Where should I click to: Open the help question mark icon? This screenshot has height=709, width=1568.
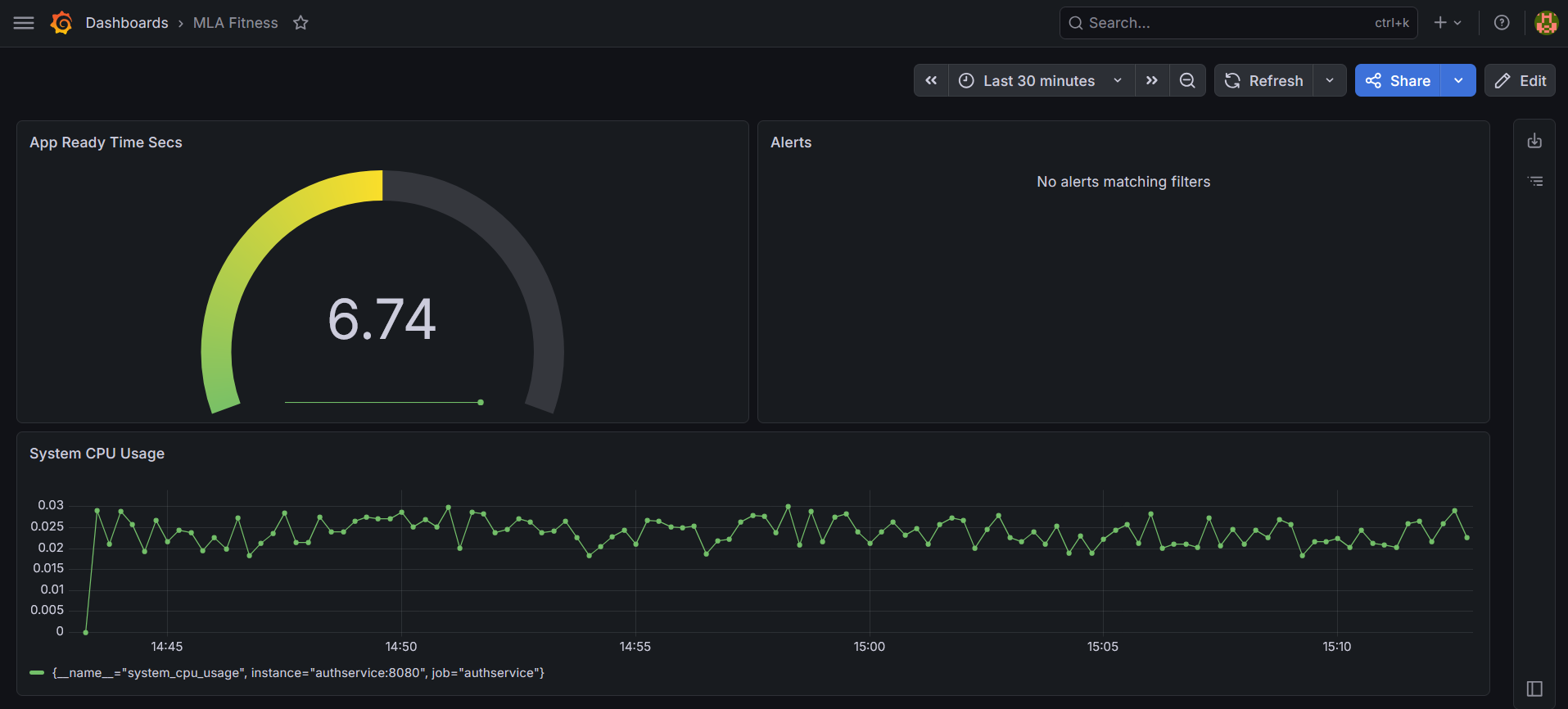[x=1502, y=23]
